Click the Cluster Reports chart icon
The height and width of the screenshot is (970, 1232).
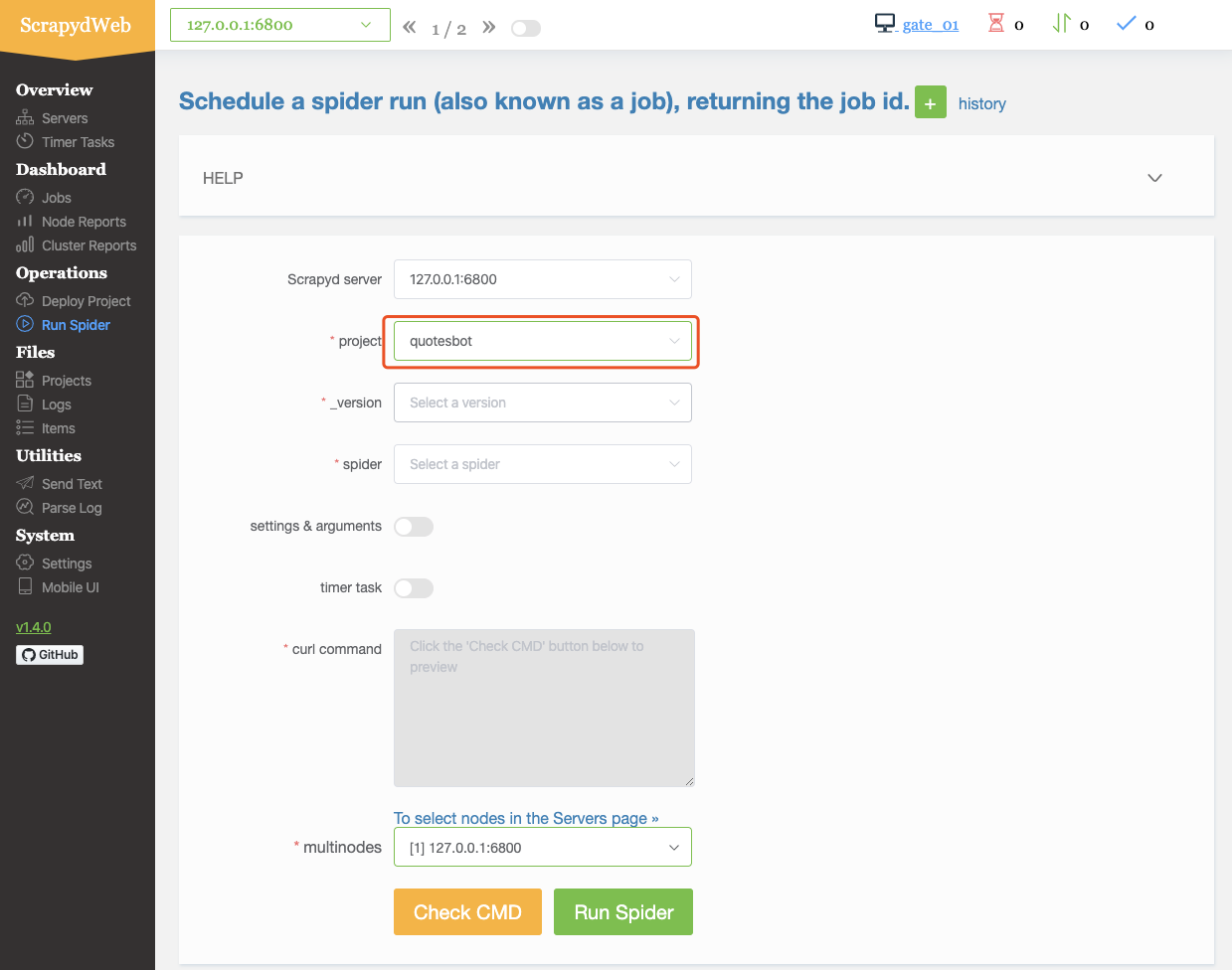click(x=25, y=244)
